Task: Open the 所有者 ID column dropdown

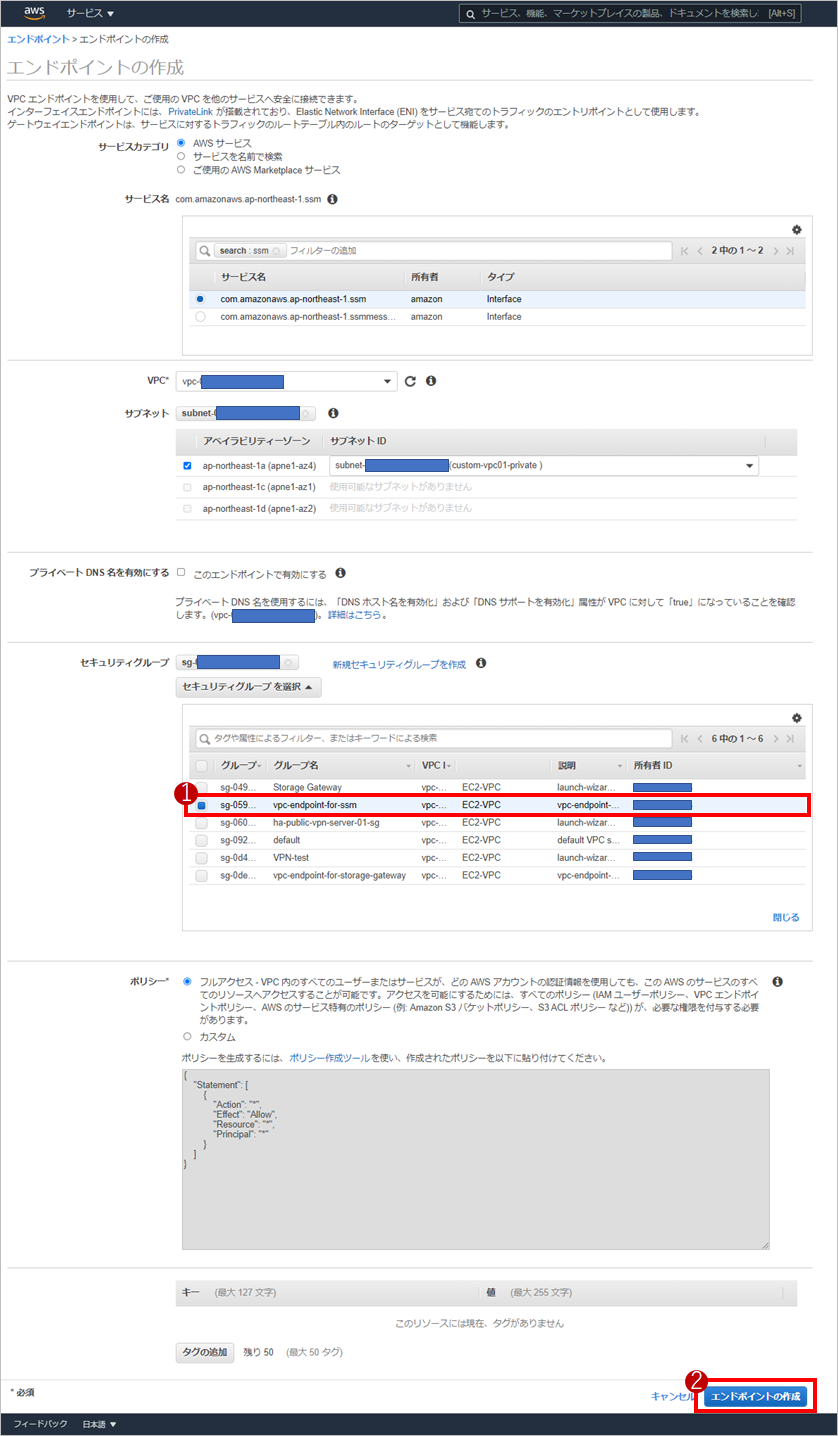Action: (x=800, y=766)
